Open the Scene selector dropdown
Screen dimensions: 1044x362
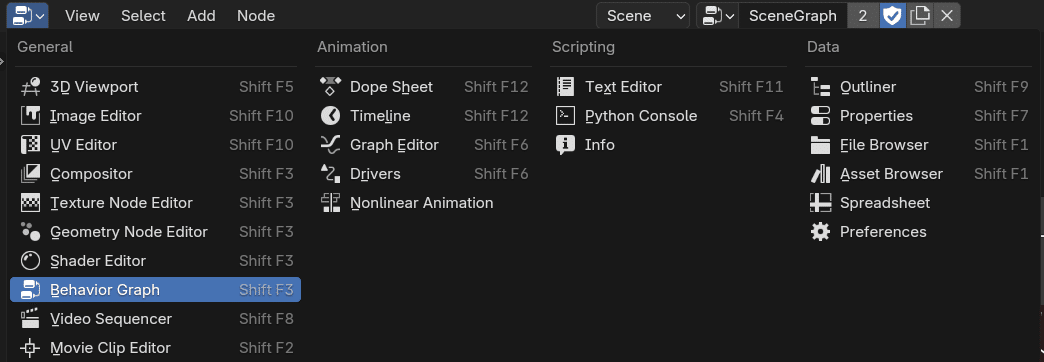643,16
